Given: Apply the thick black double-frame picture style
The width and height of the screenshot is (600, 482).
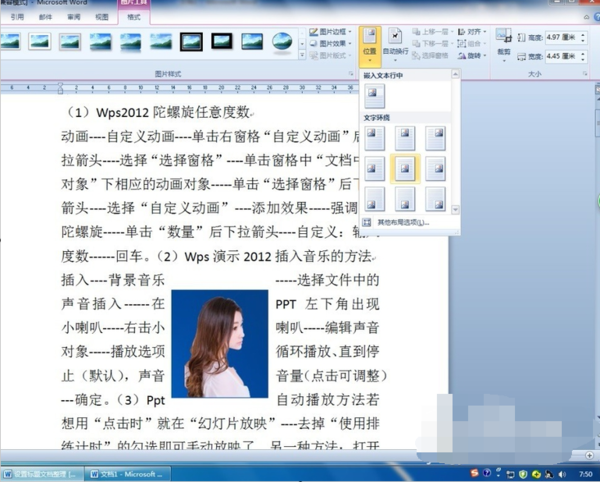Looking at the screenshot, I should point(191,41).
